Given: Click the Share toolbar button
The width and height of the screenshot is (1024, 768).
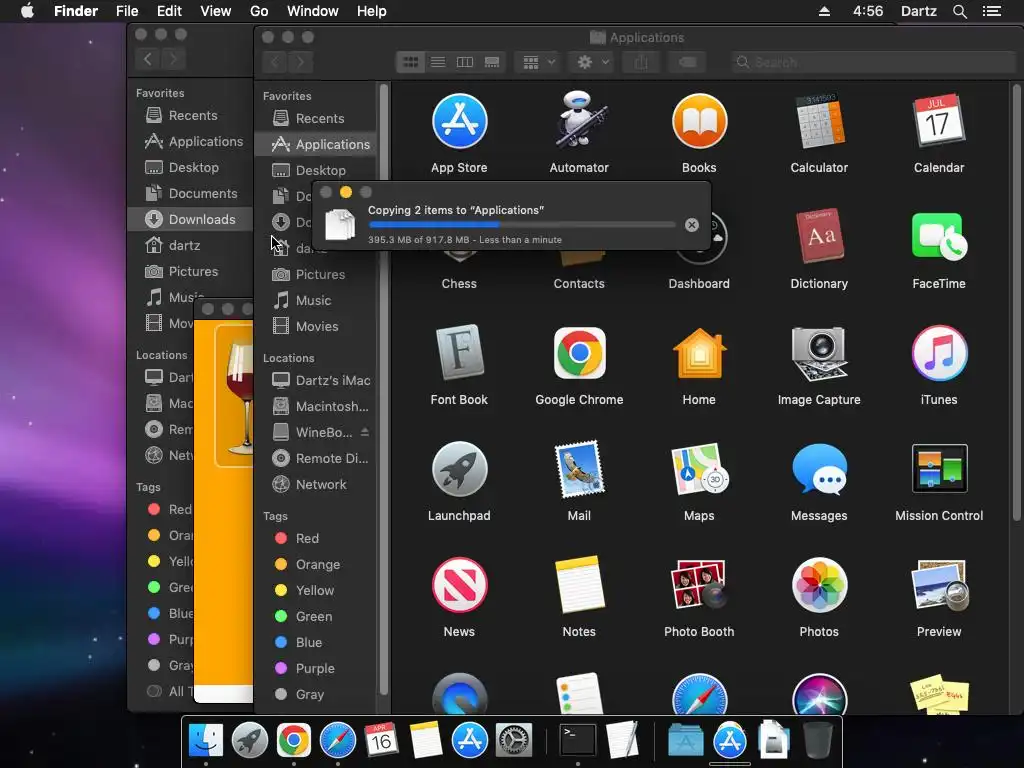Looking at the screenshot, I should tap(641, 62).
